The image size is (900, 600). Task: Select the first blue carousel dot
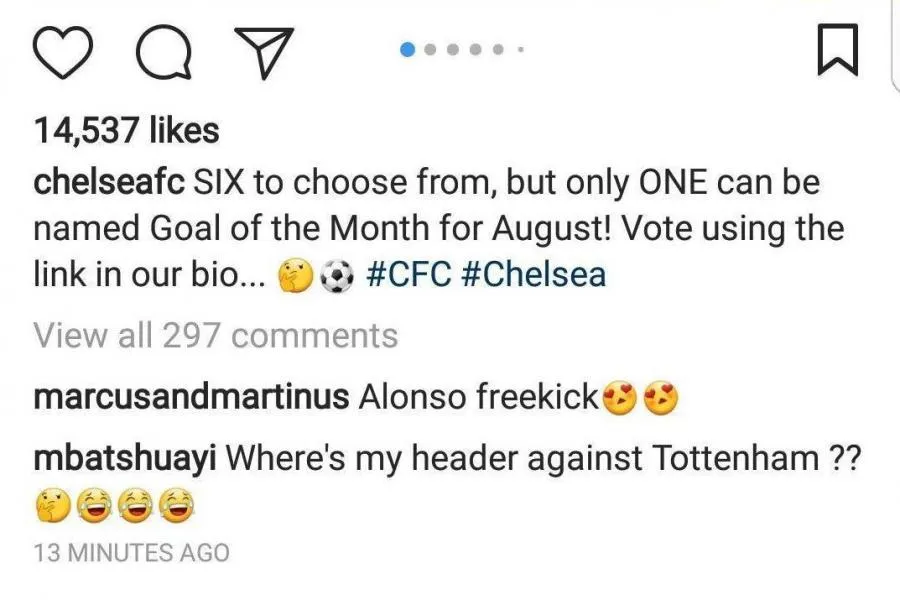click(x=408, y=49)
